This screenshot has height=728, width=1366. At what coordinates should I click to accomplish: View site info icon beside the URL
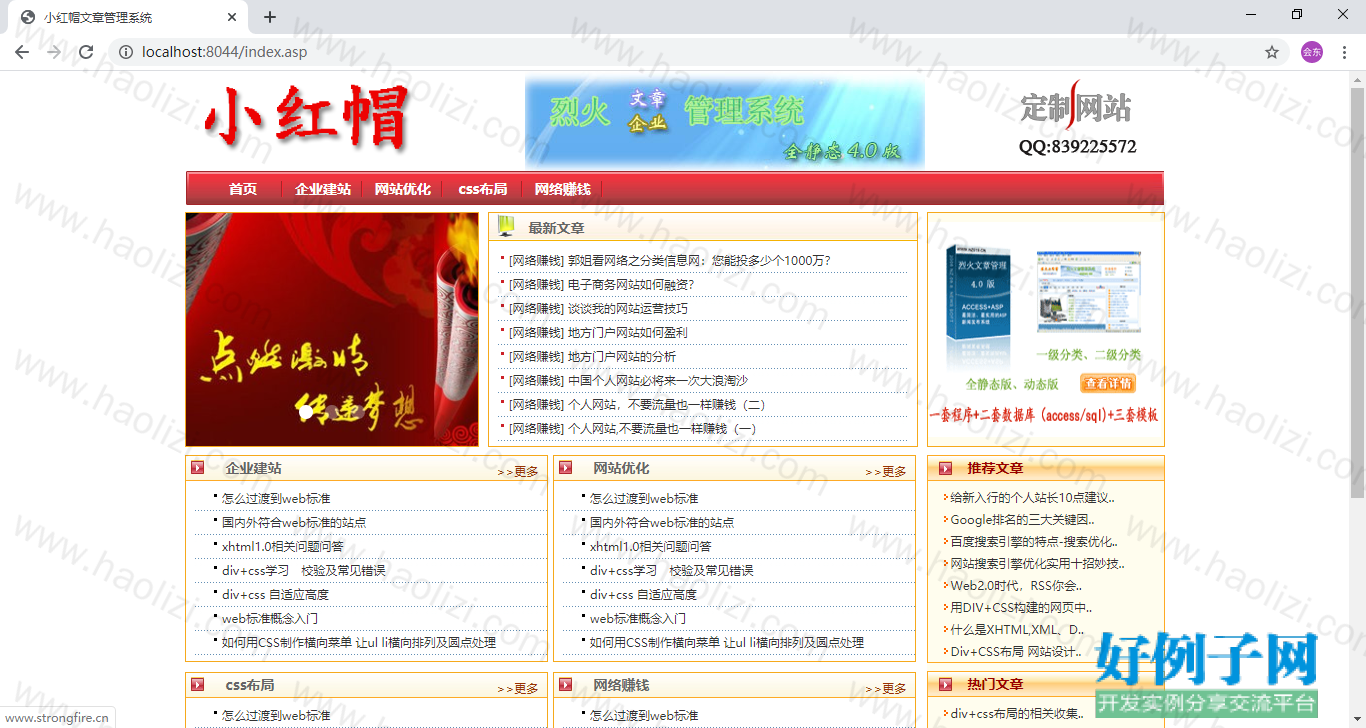click(x=125, y=52)
